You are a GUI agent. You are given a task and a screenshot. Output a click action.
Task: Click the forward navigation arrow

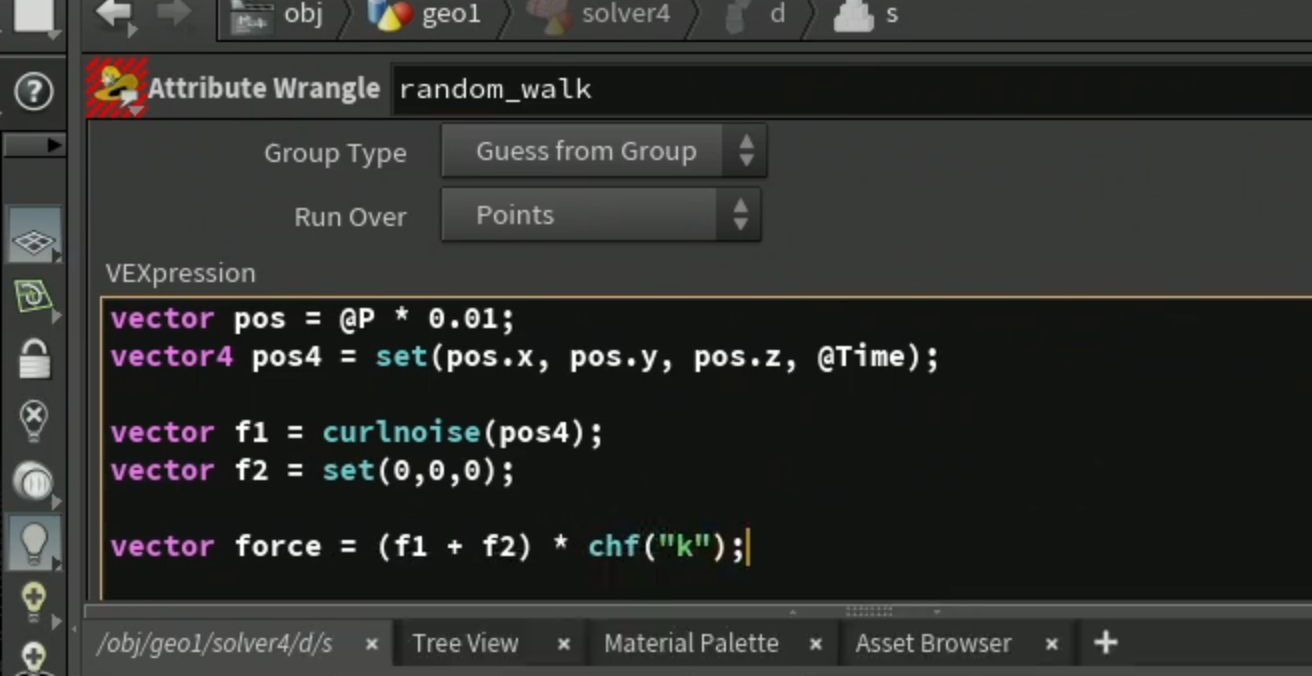174,14
